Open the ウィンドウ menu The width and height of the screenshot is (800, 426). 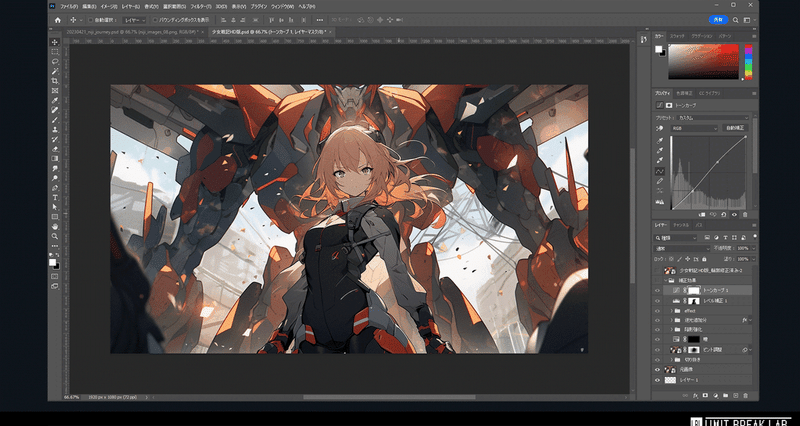[x=282, y=7]
